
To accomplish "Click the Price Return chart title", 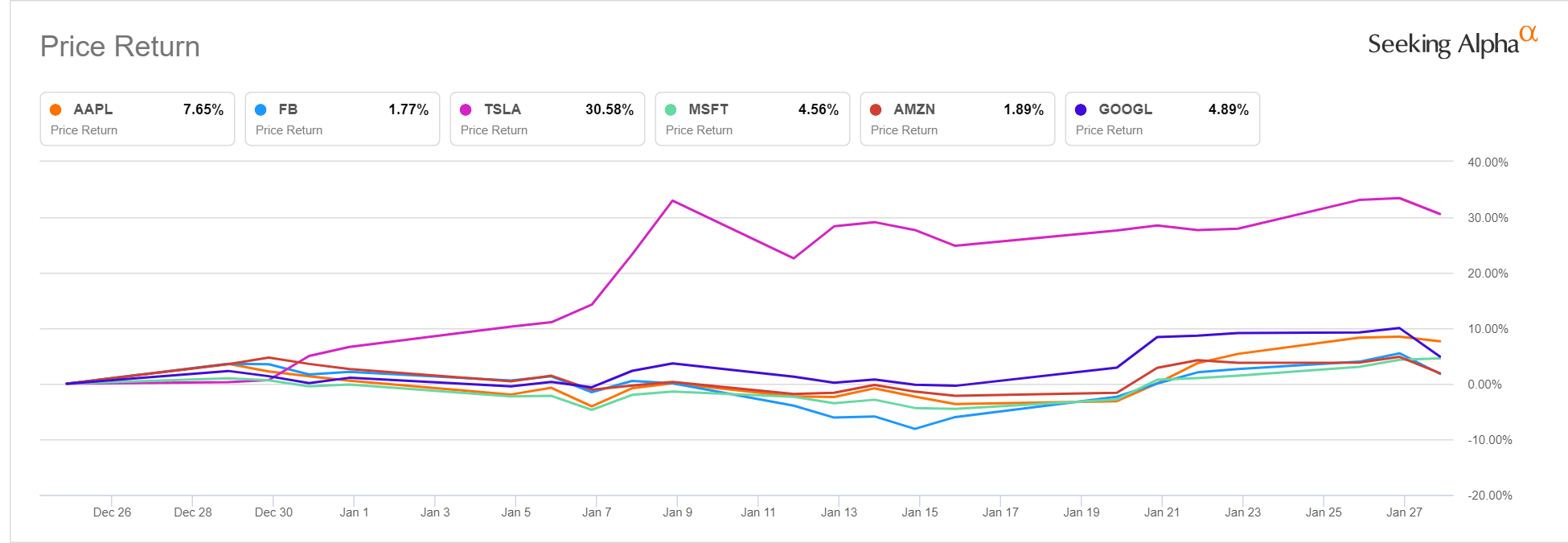I will [120, 47].
